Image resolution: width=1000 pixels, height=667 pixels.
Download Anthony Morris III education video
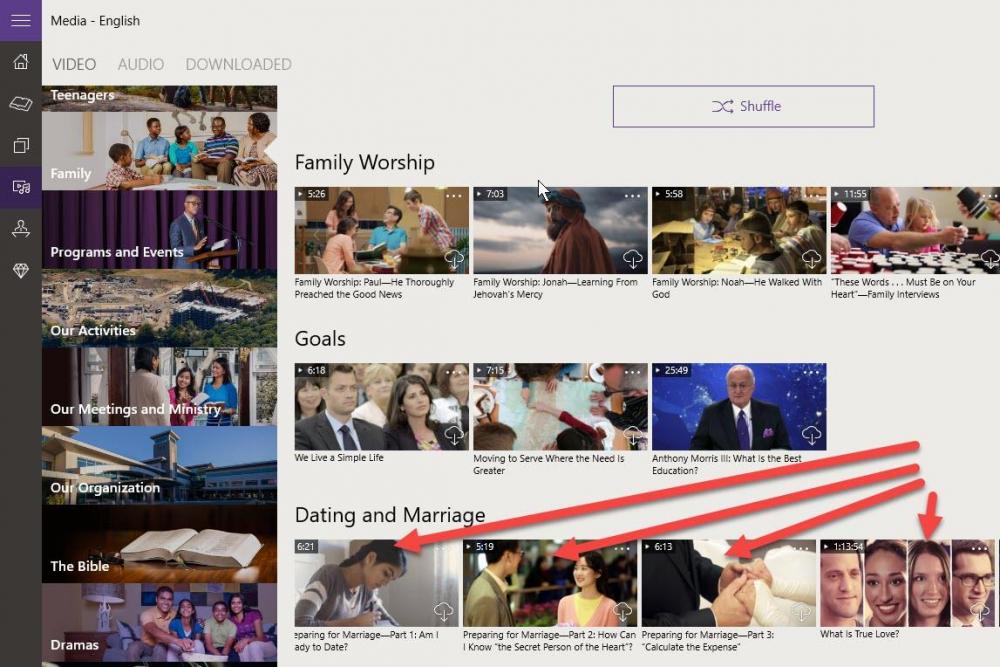pos(811,435)
